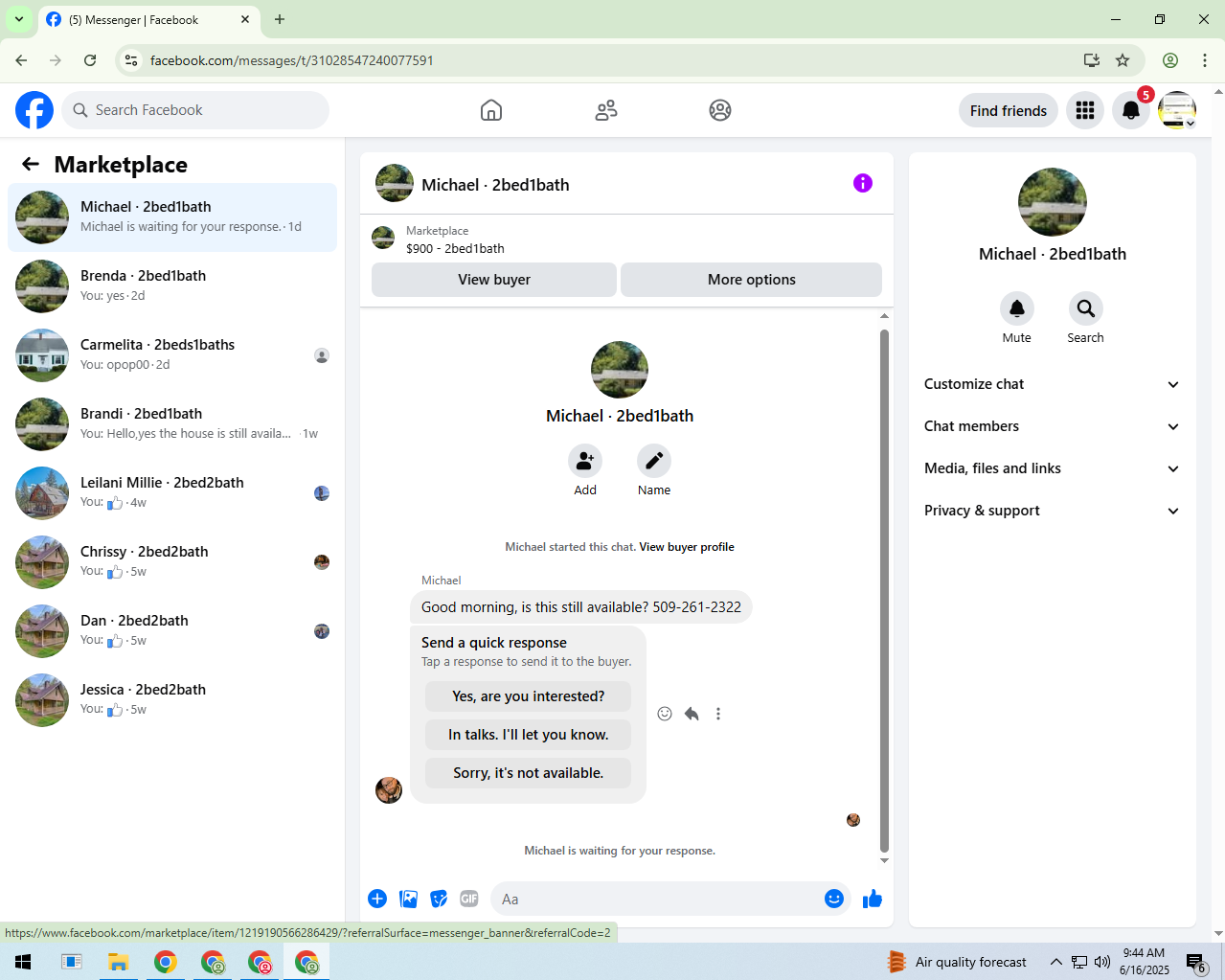Go to the Home feed icon

click(x=491, y=110)
